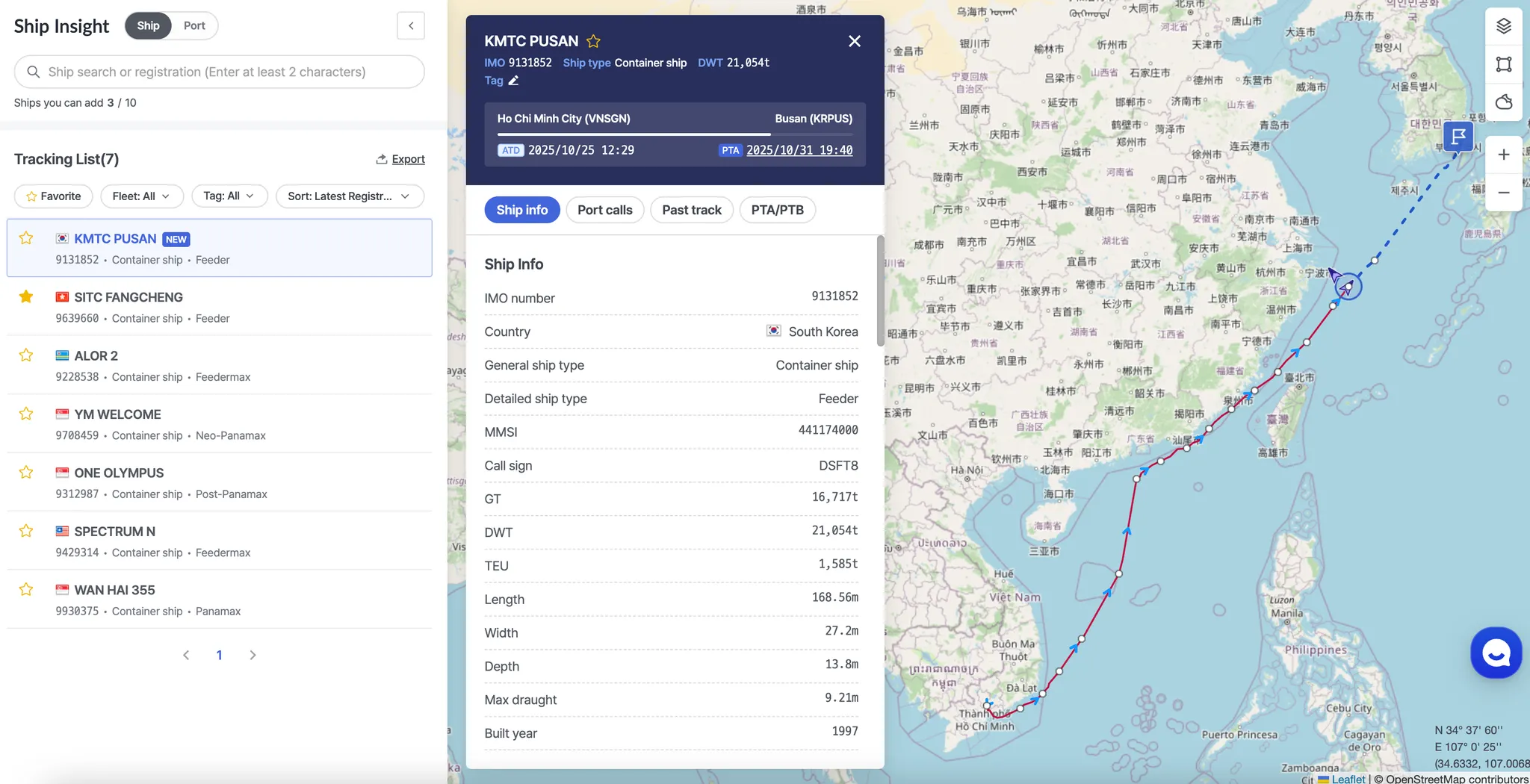Open SITC FANGCHENG in tracking list

pyautogui.click(x=220, y=307)
